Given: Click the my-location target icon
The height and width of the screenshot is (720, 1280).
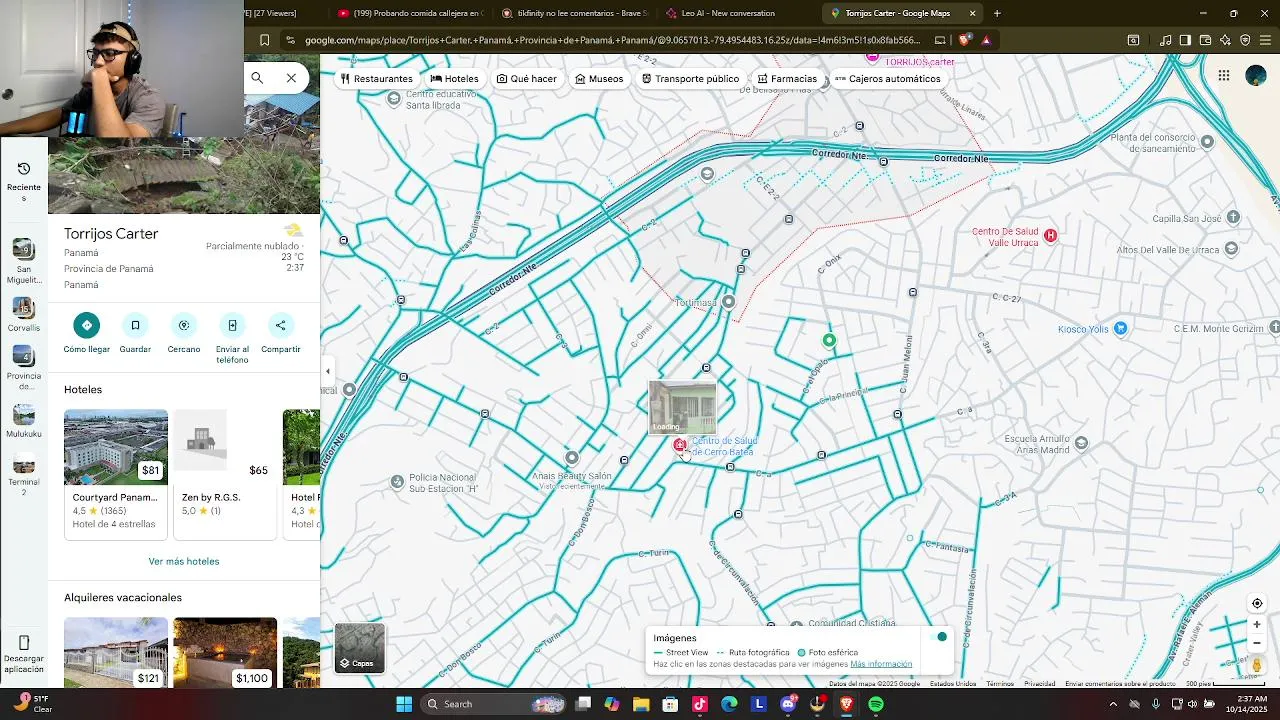Looking at the screenshot, I should click(1257, 603).
